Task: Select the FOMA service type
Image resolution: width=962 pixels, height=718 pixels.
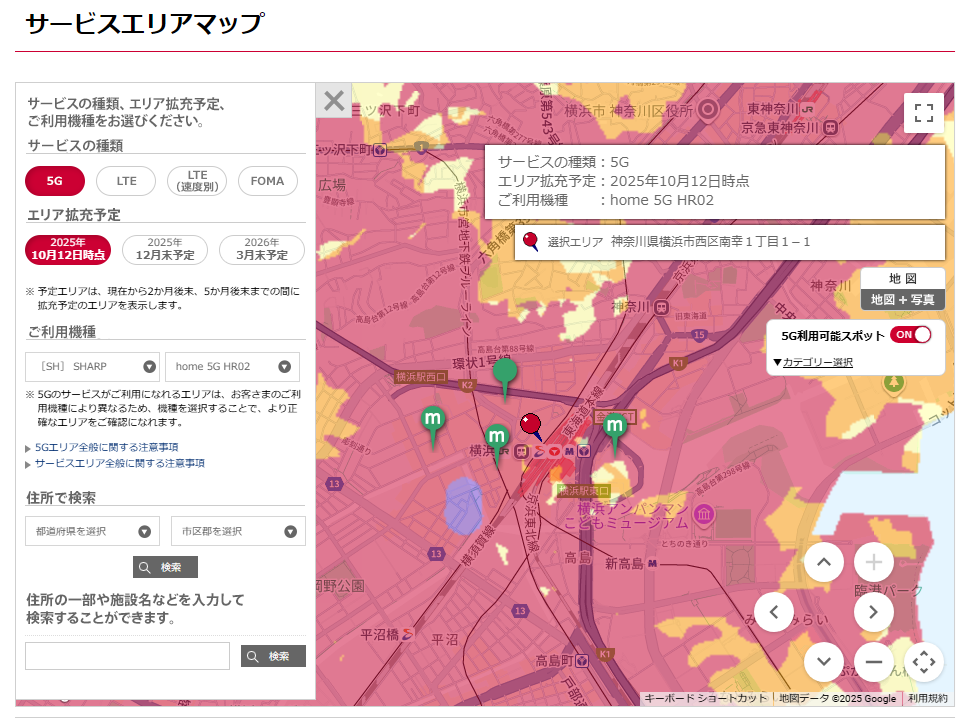Action: [x=268, y=181]
